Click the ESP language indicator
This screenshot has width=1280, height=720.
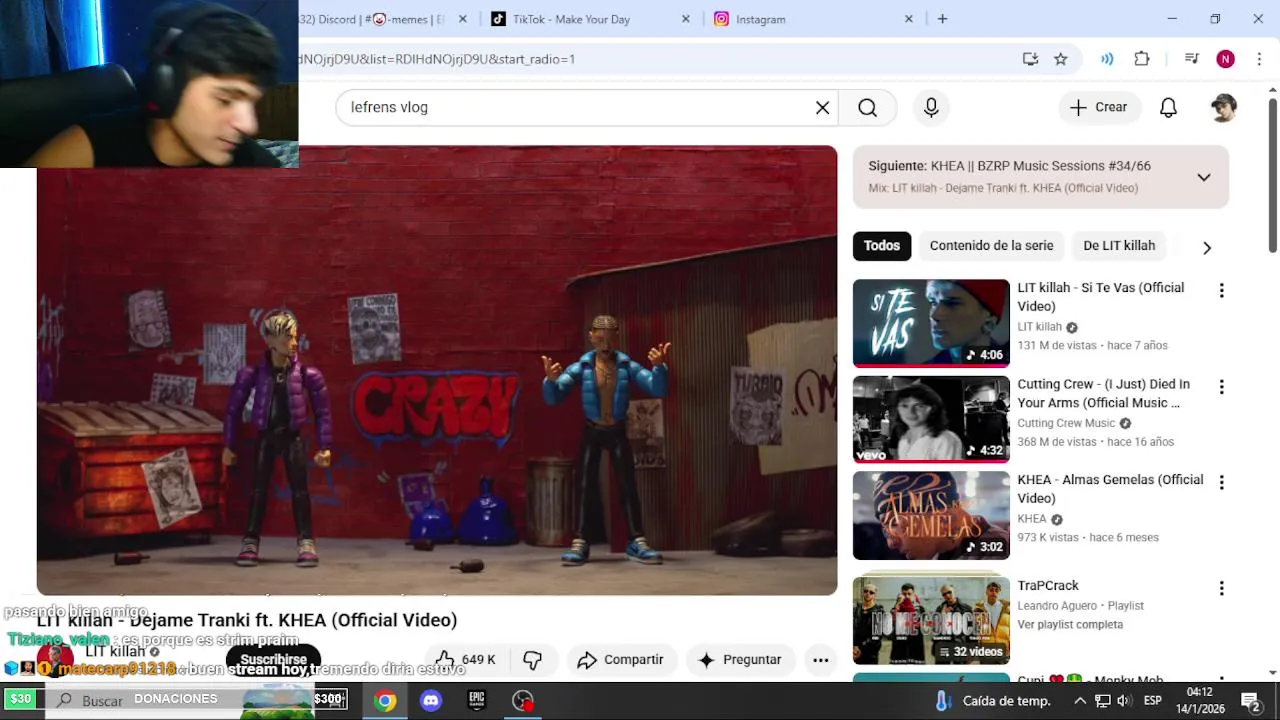click(1152, 701)
